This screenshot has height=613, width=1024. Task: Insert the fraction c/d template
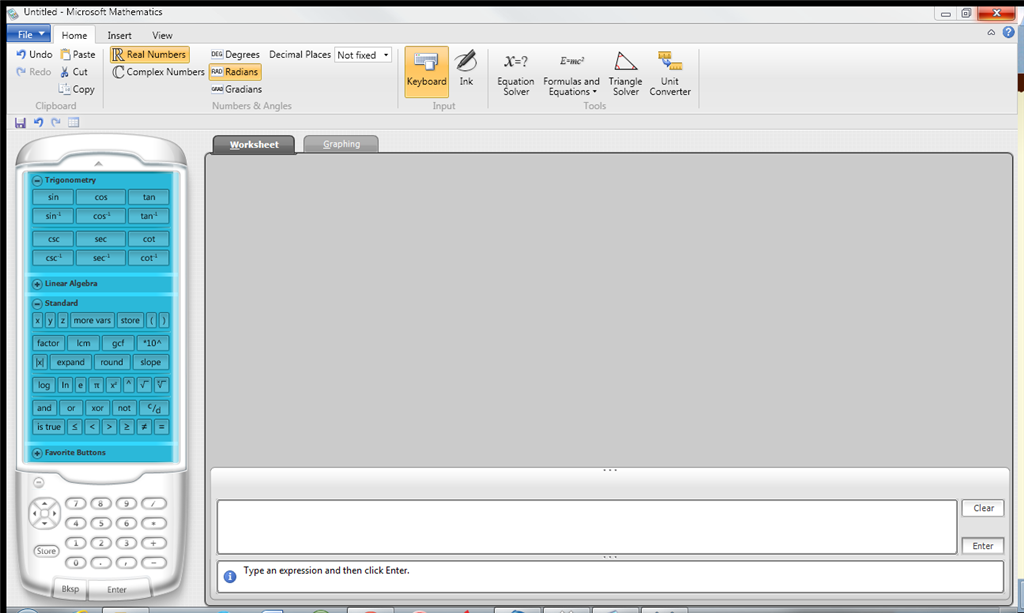point(154,408)
